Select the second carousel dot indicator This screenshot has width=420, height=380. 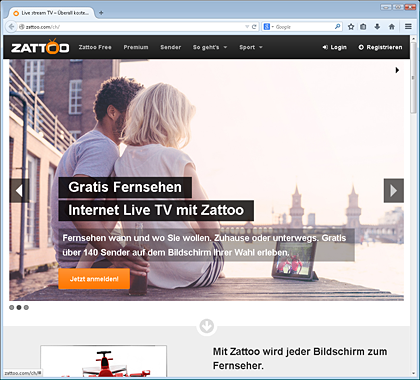pyautogui.click(x=19, y=307)
